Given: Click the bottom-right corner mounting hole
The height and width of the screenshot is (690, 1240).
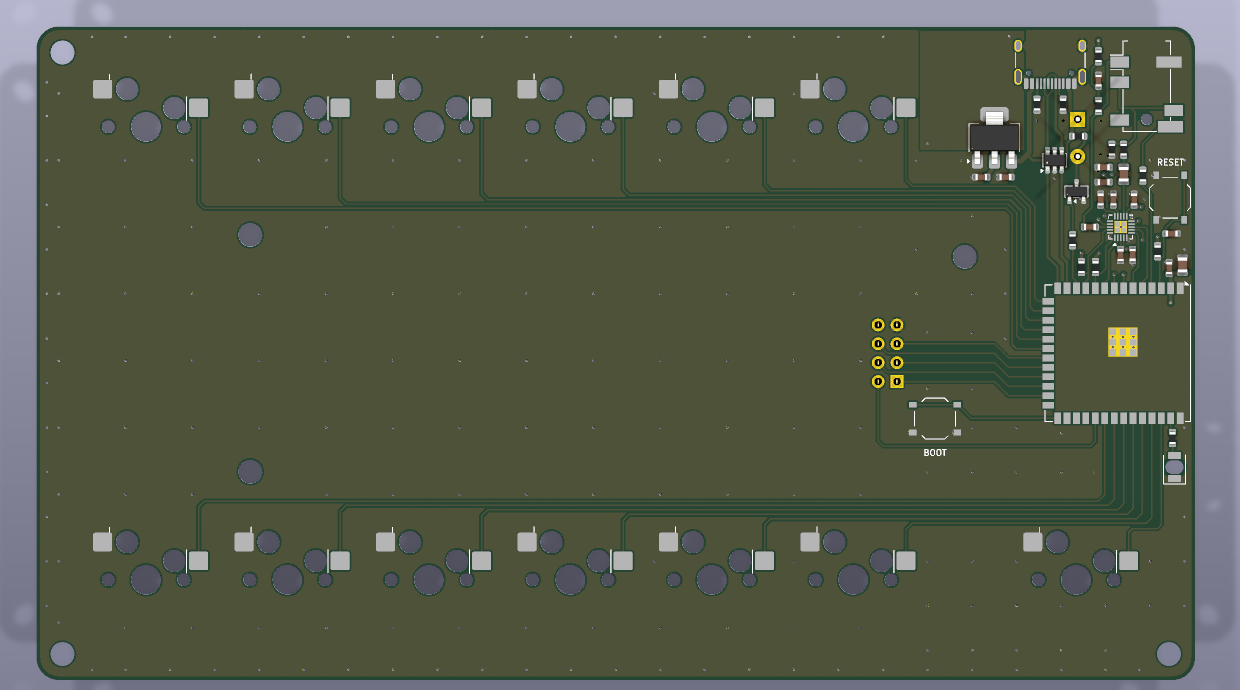Looking at the screenshot, I should click(x=1168, y=654).
